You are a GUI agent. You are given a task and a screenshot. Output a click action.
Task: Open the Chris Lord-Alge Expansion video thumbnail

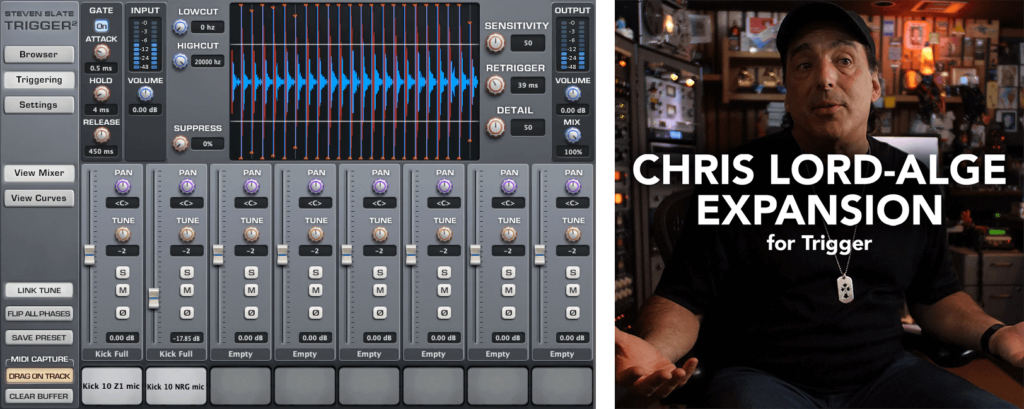(820, 204)
